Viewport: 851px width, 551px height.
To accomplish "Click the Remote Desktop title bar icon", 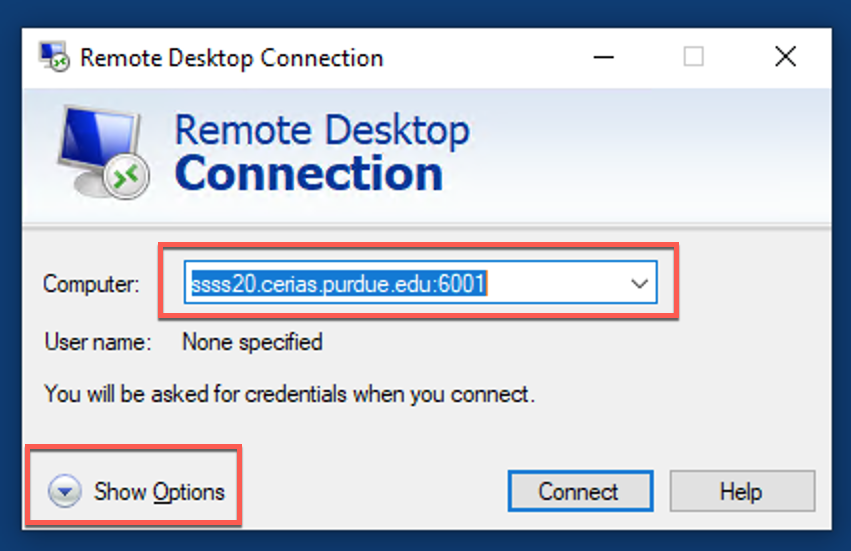I will (x=54, y=56).
